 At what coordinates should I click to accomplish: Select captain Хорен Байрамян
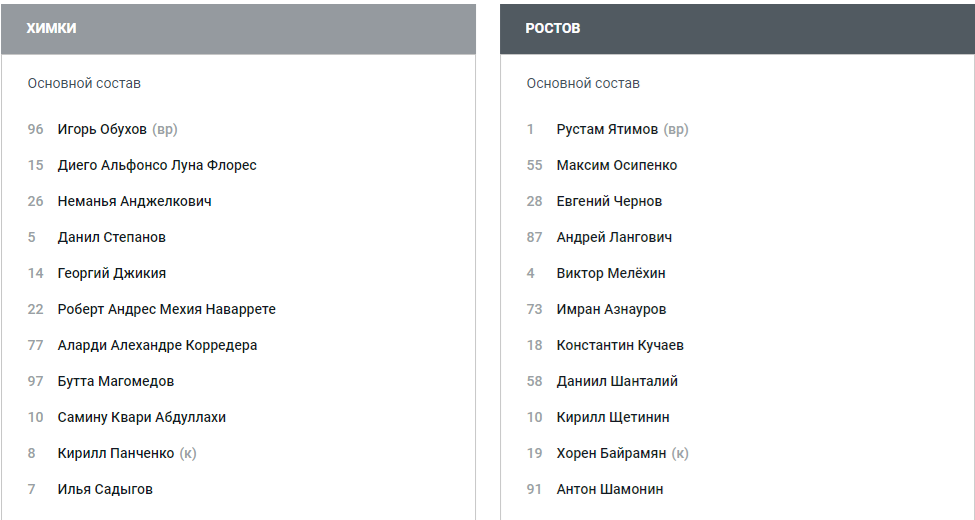coord(611,453)
